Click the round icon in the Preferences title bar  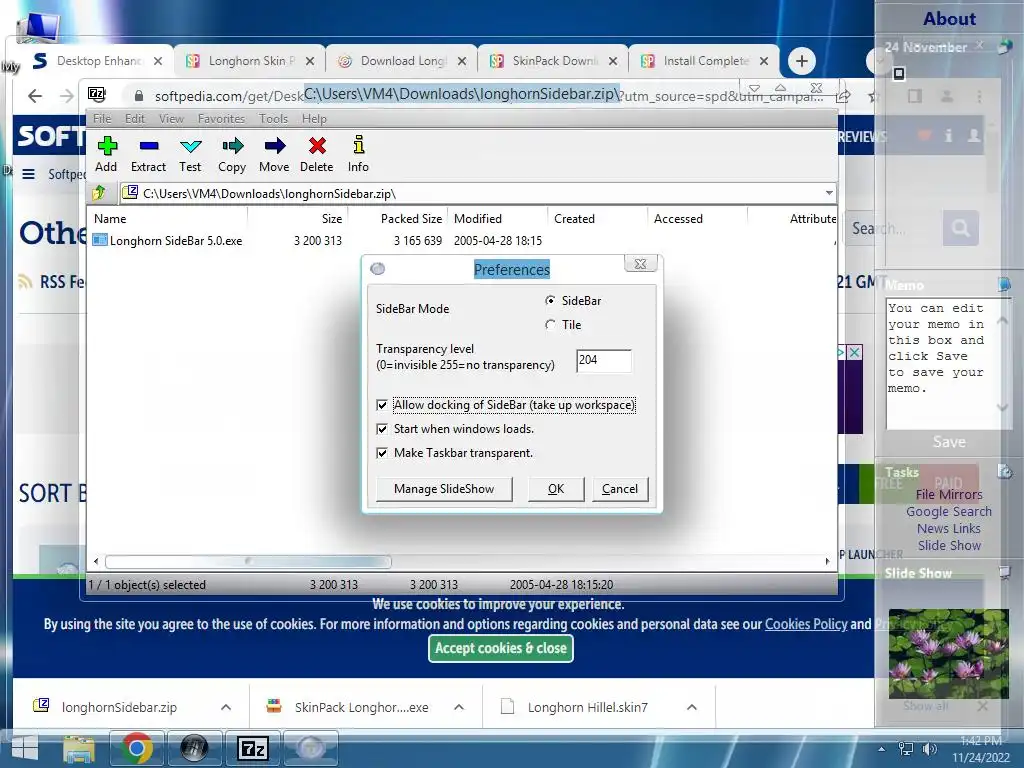tap(377, 268)
